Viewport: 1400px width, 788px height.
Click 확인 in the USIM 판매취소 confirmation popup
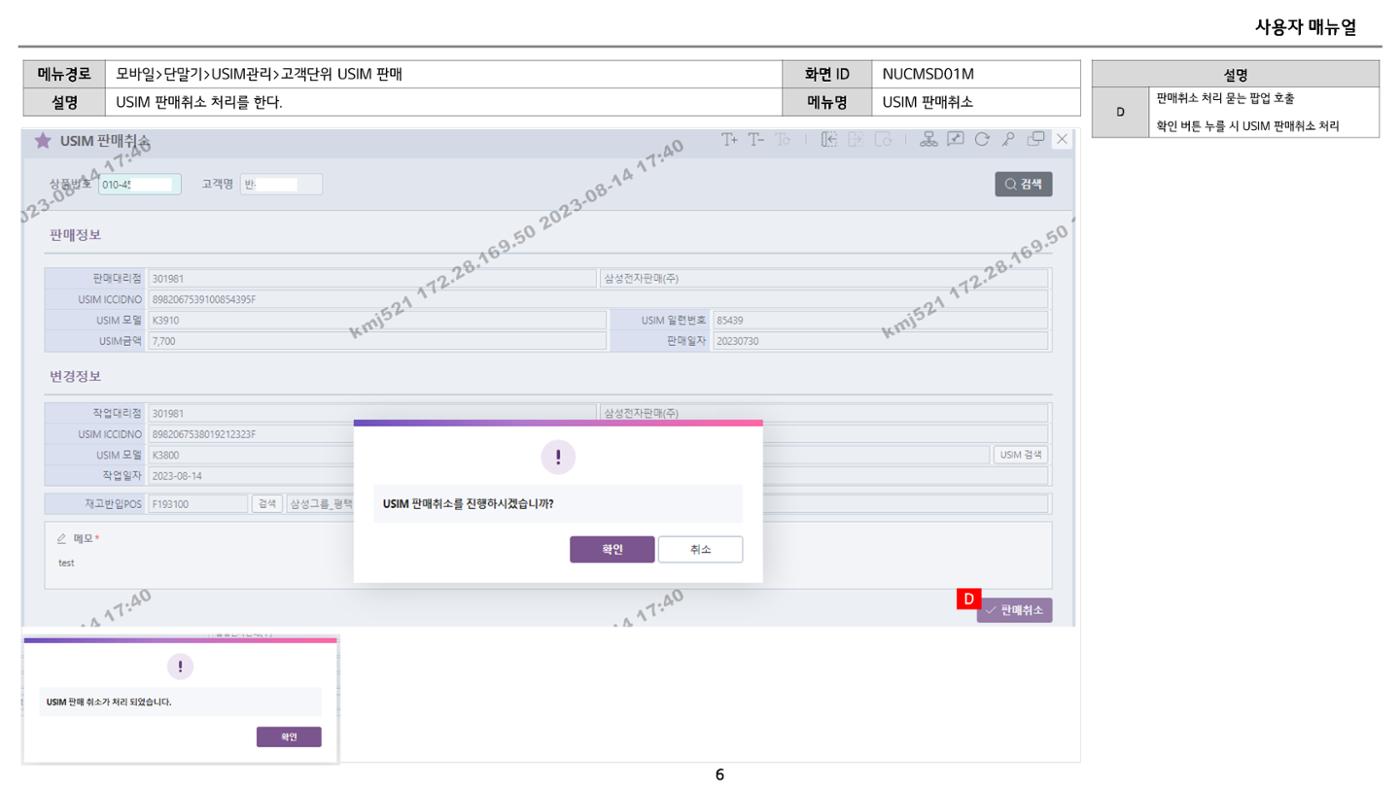(x=612, y=550)
